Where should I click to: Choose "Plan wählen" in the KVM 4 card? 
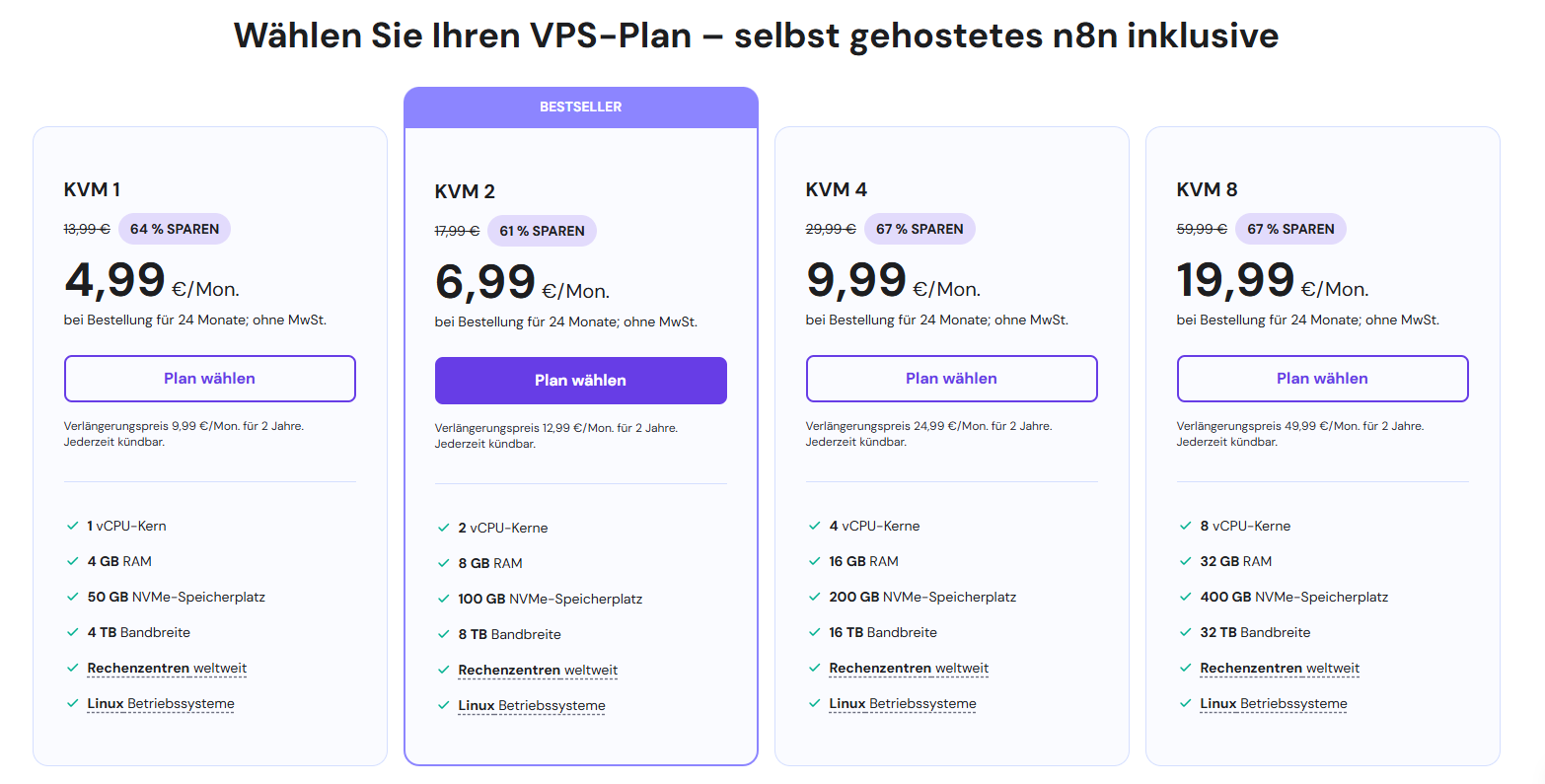pyautogui.click(x=951, y=379)
